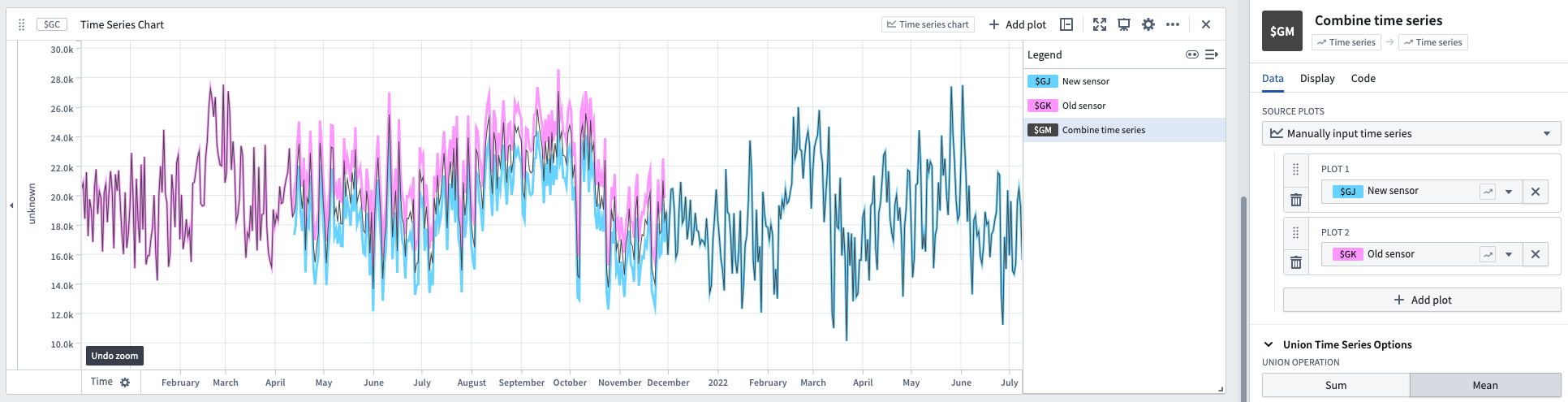1568x402 pixels.
Task: Click the drag handle for Plot 1
Action: (x=1296, y=169)
